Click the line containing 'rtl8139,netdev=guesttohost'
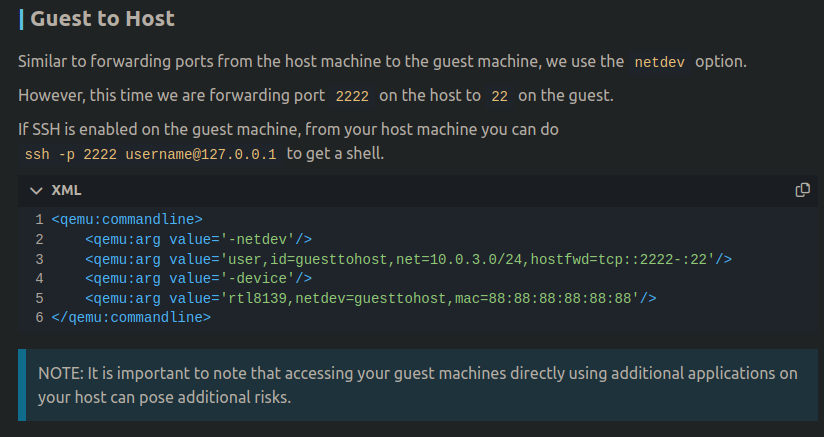 coord(370,298)
